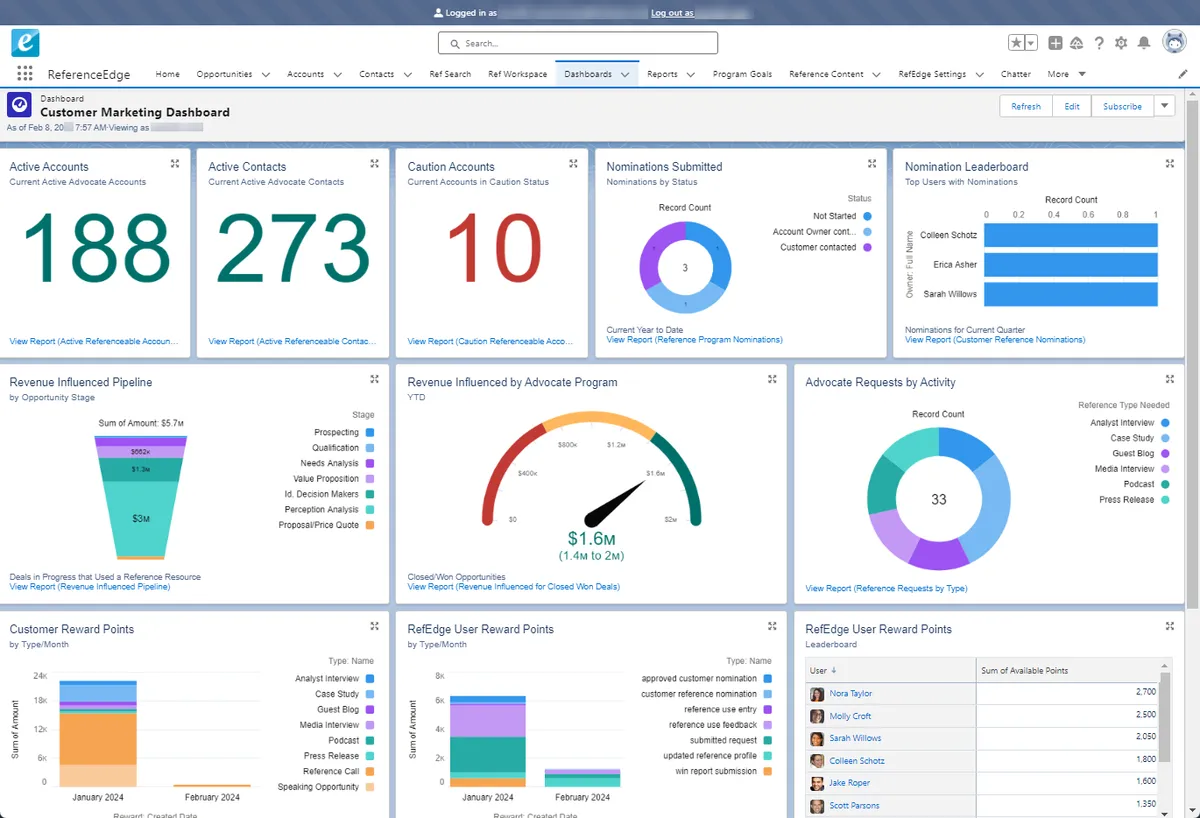Expand the Nomination Leaderboard widget
Screen dimensions: 1200x818
click(1170, 163)
